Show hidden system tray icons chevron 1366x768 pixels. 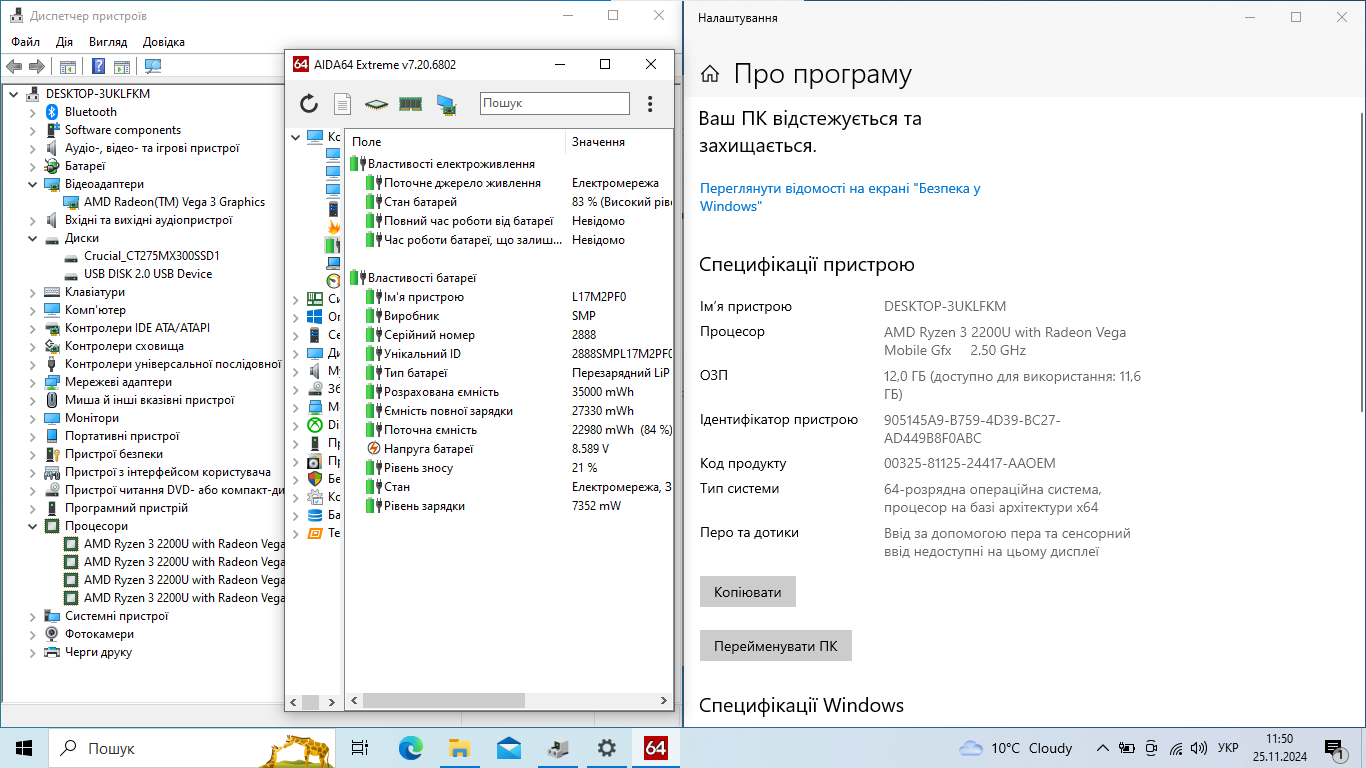point(1102,748)
